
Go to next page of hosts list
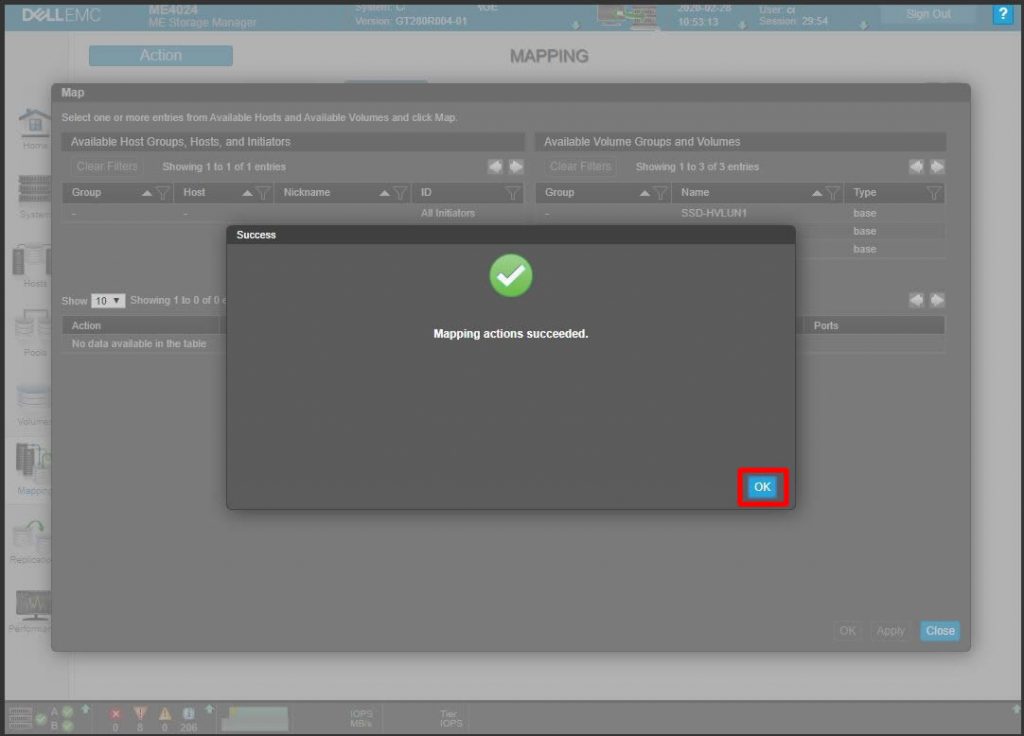click(516, 167)
